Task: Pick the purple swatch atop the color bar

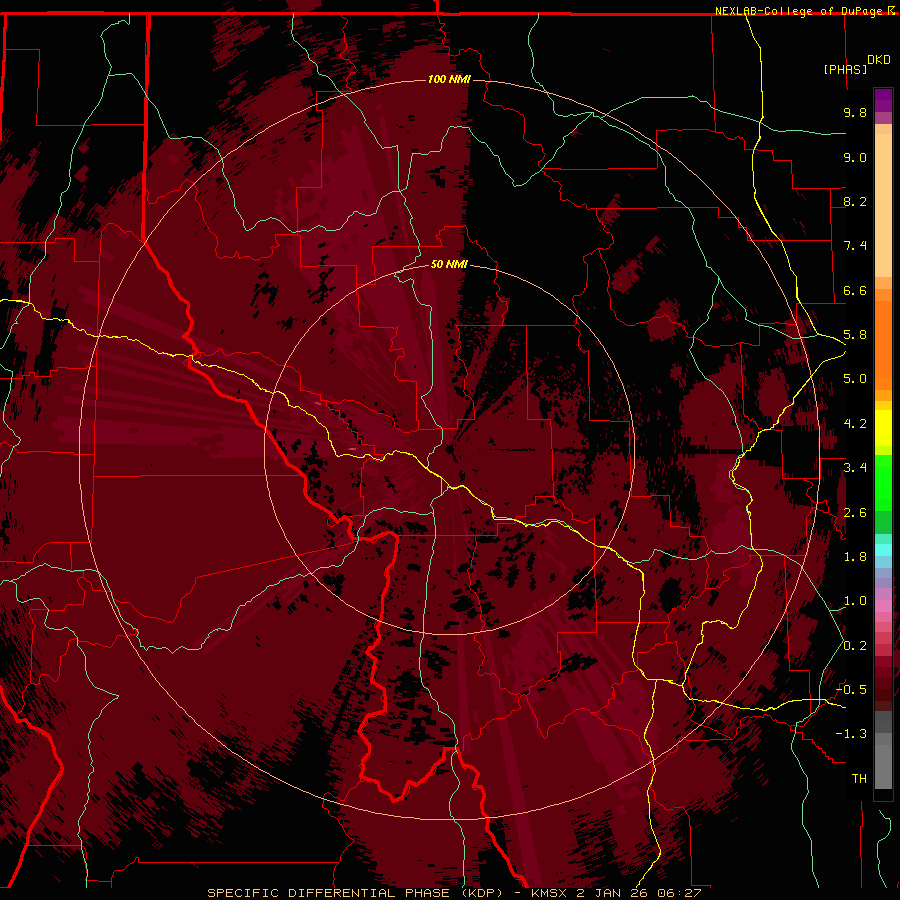Action: (883, 100)
